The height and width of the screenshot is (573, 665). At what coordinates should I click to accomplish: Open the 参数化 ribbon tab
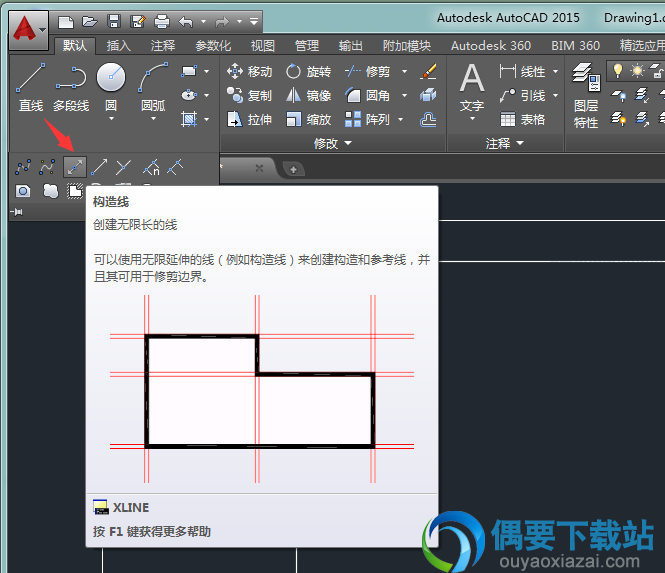pos(213,45)
